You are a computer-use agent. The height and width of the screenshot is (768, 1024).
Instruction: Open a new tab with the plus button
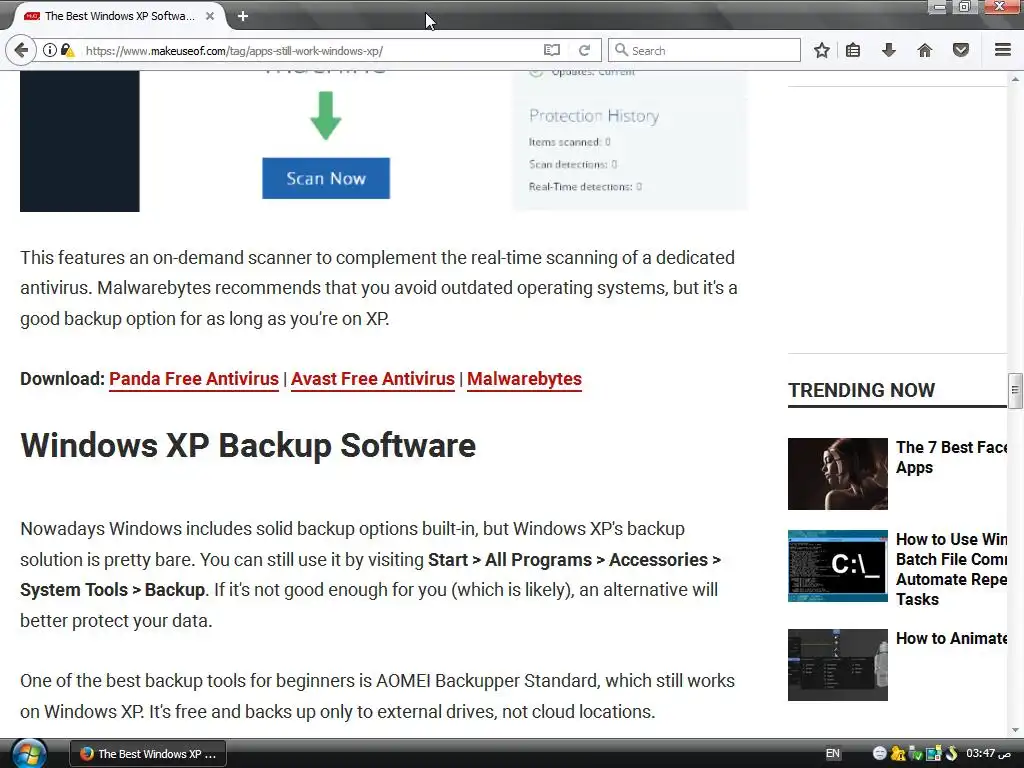pyautogui.click(x=243, y=16)
